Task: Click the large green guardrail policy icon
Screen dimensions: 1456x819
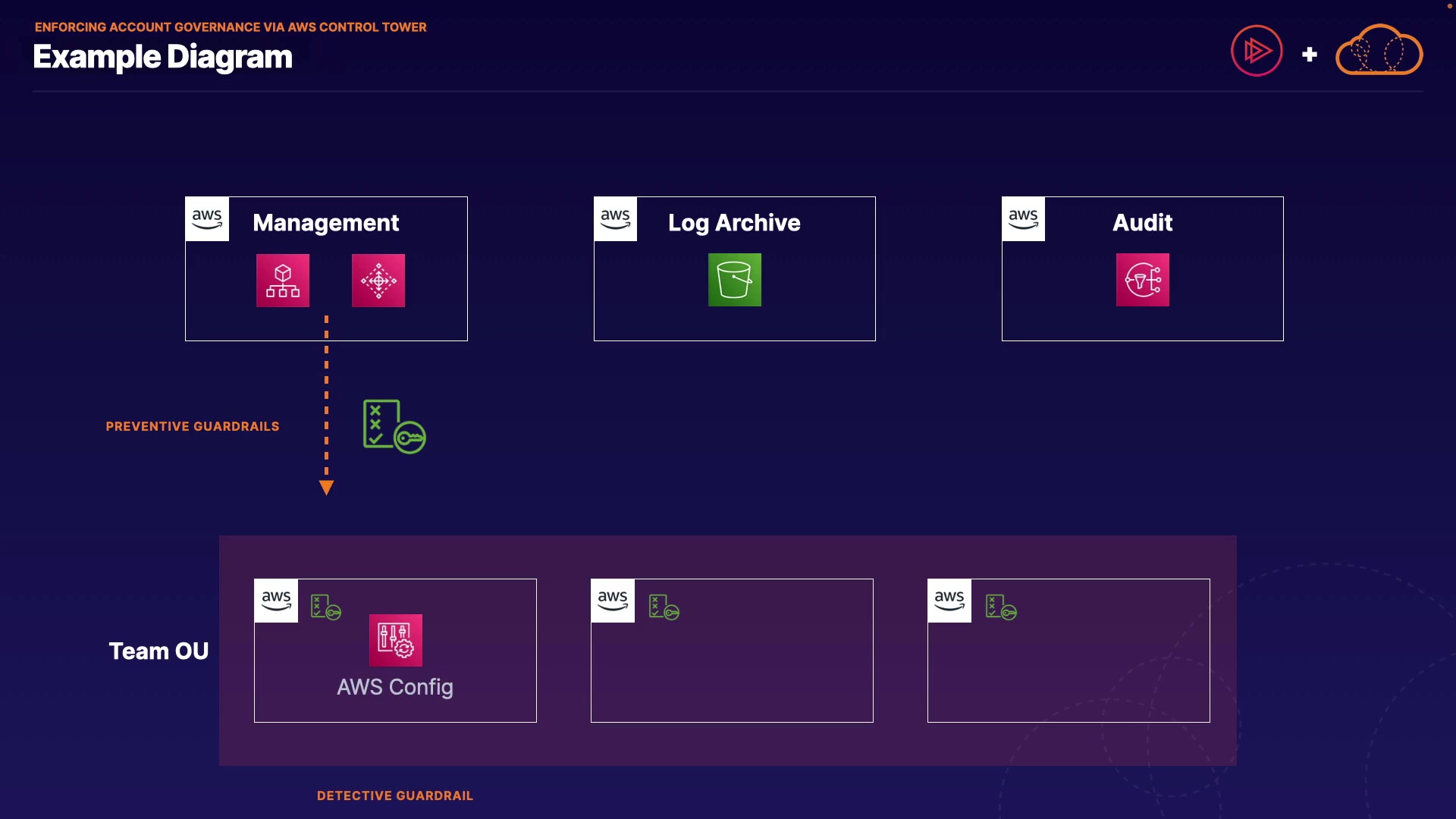Action: (x=394, y=426)
